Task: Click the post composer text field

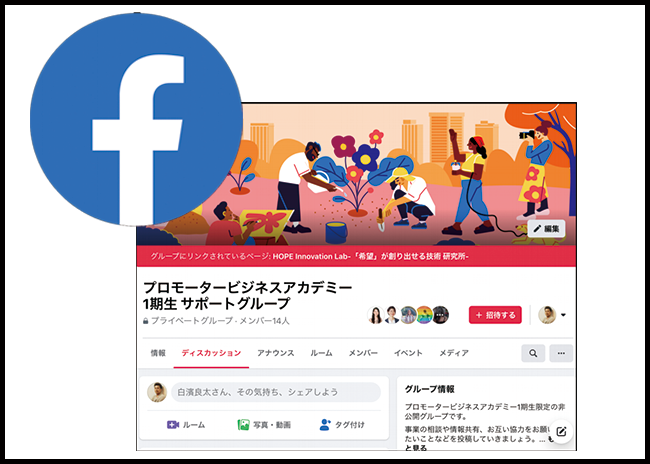Action: [276, 392]
